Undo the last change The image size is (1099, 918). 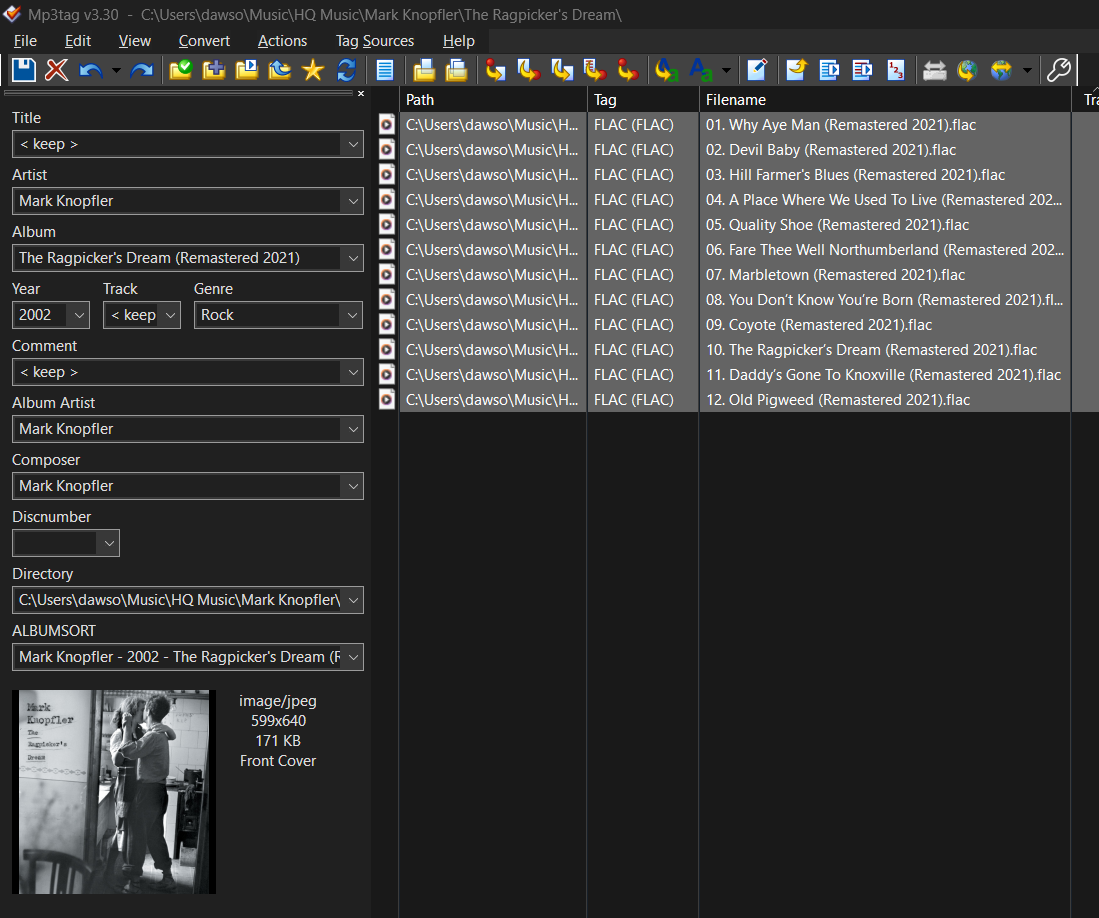(x=90, y=70)
